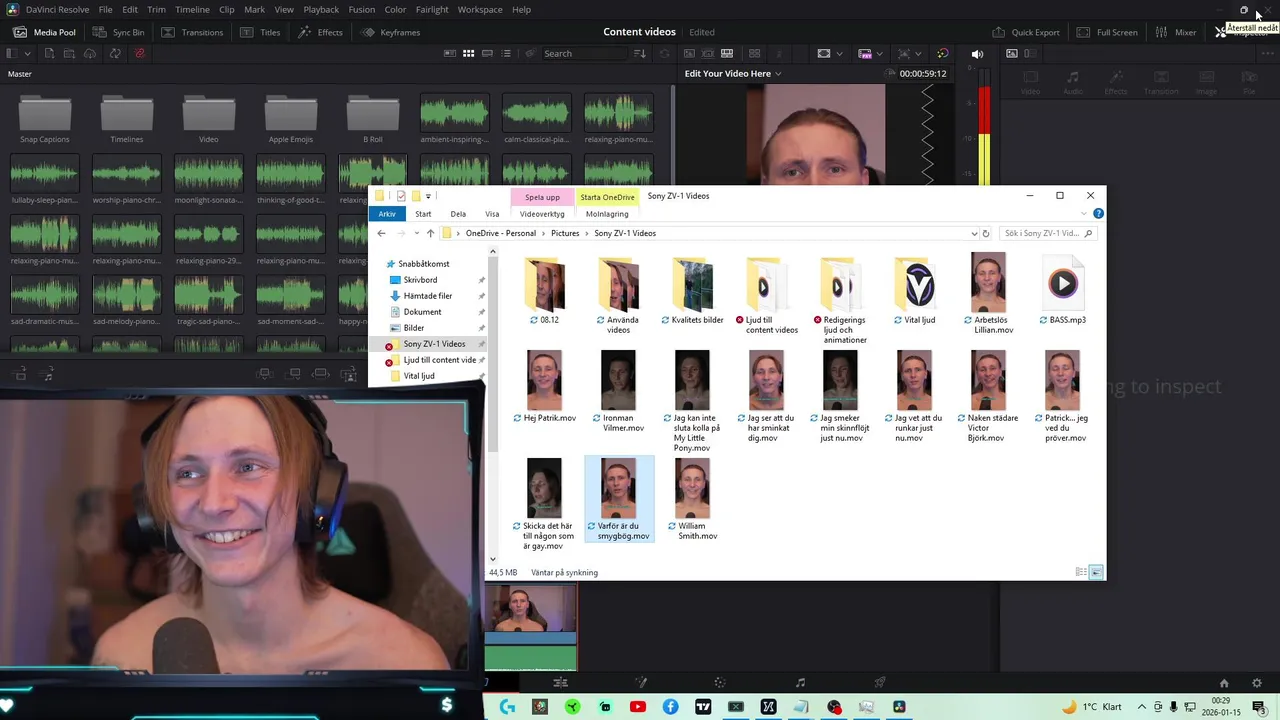1280x720 pixels.
Task: Open the Videoverktyg ribbon tab
Action: pyautogui.click(x=542, y=214)
